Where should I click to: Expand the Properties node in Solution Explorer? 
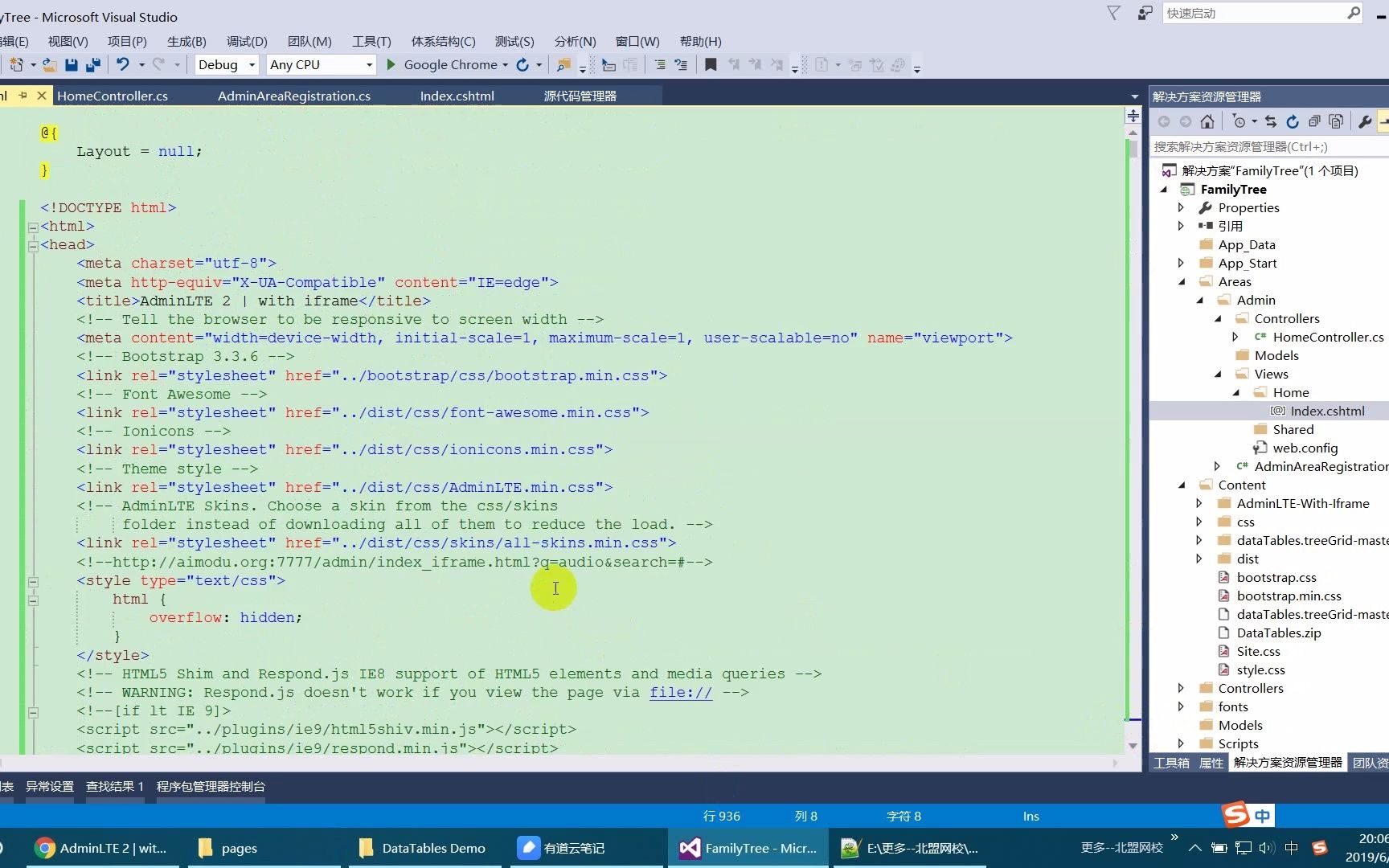pos(1181,207)
